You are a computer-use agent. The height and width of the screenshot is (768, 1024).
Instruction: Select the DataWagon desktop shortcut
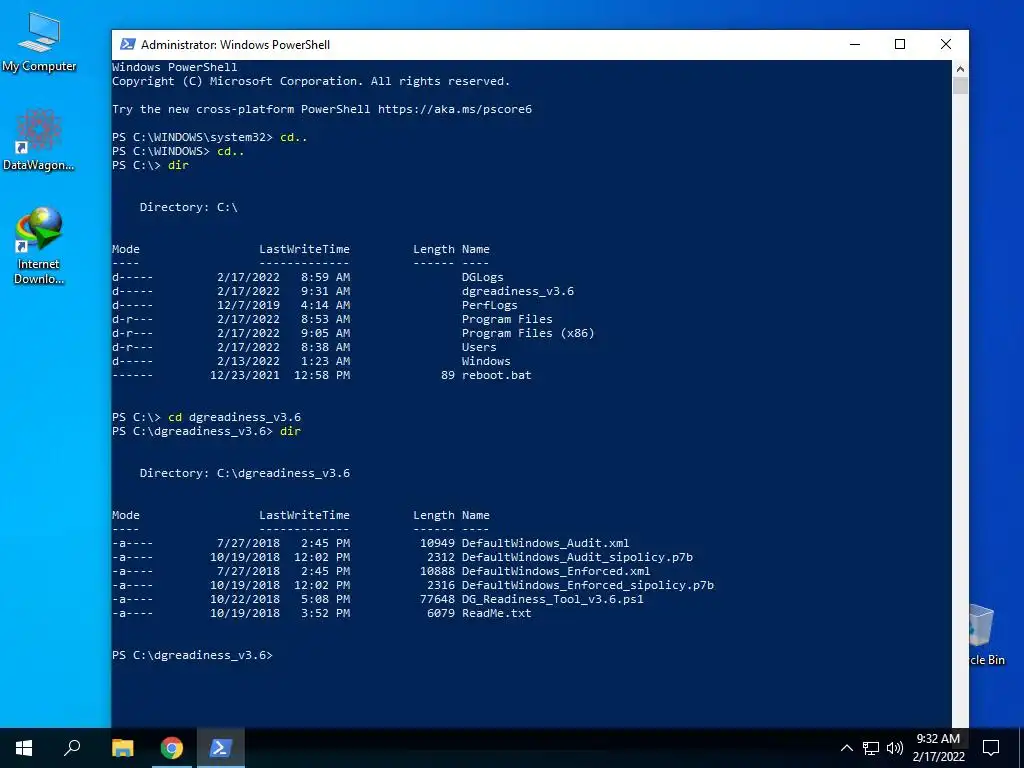(39, 140)
